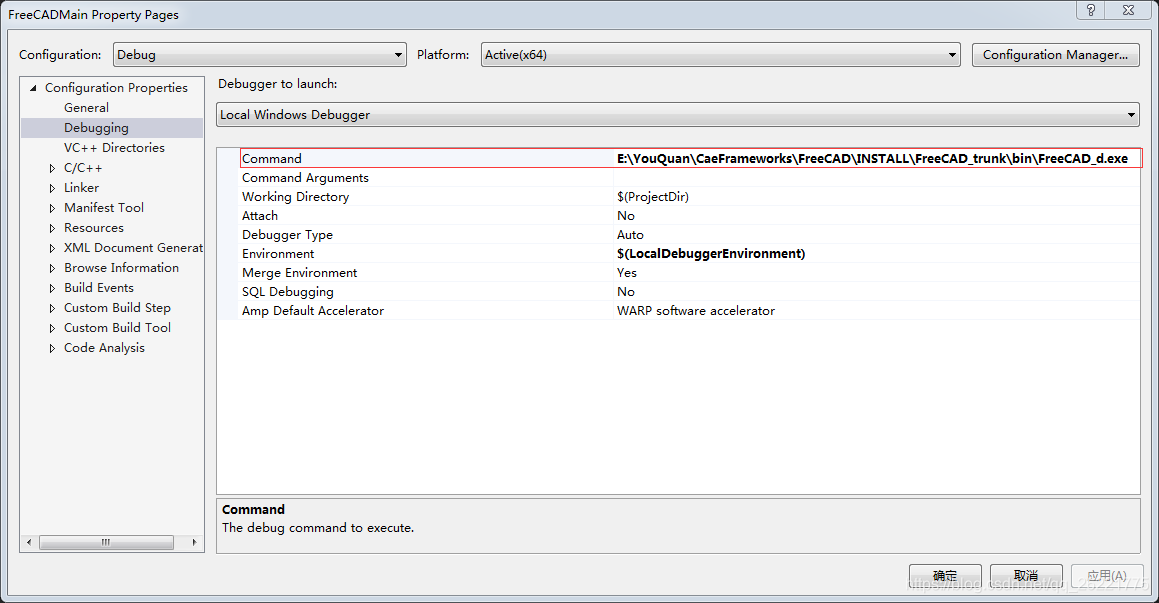Open the Configuration Manager
The height and width of the screenshot is (603, 1159).
[x=1056, y=55]
